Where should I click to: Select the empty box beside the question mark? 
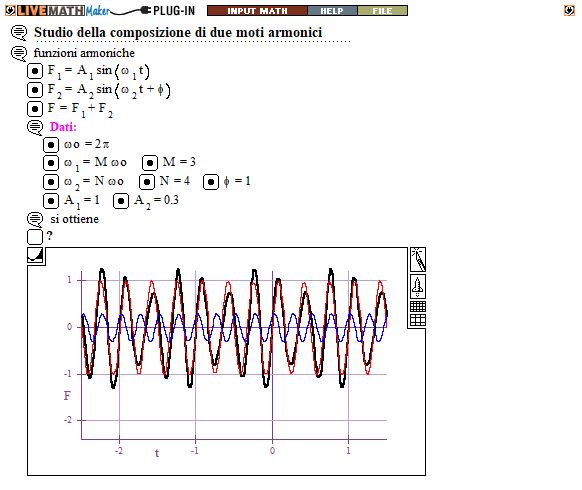coord(35,237)
